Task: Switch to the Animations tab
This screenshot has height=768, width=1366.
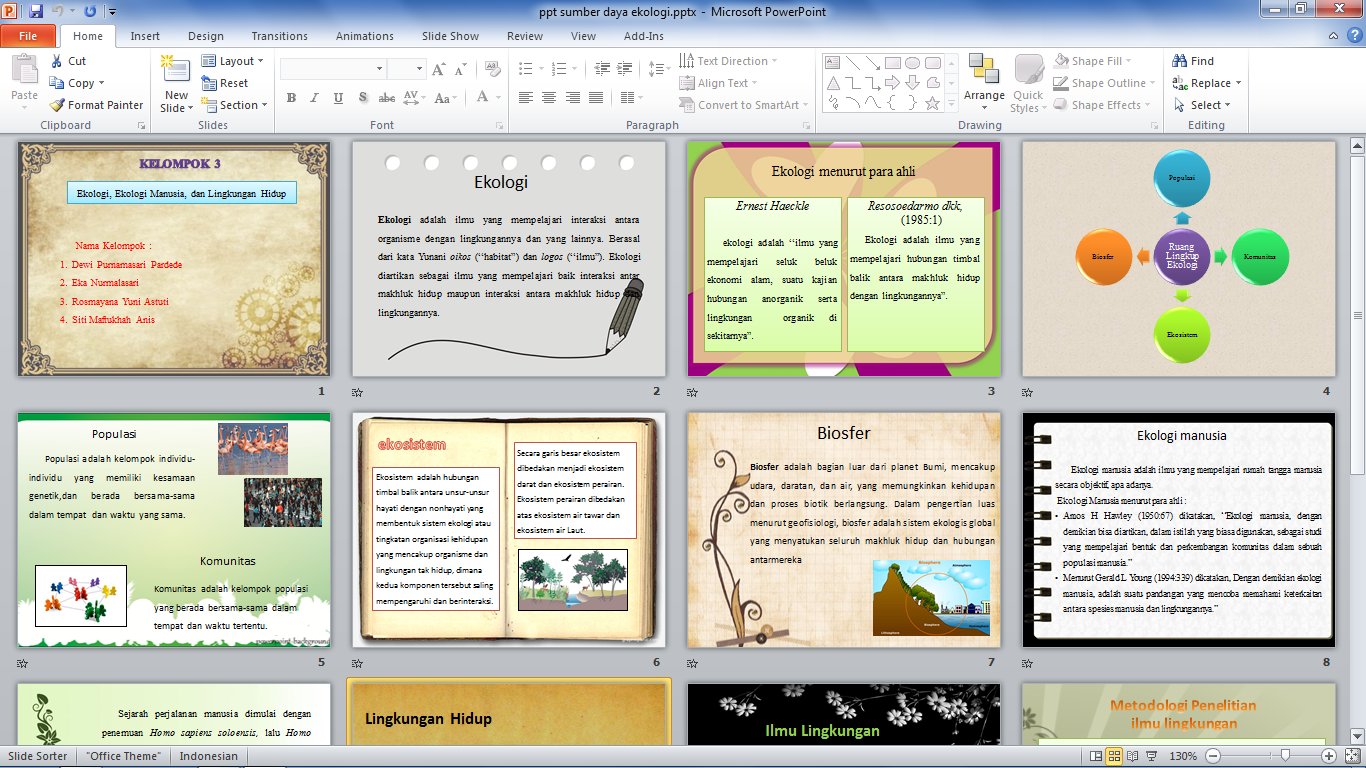Action: (365, 36)
